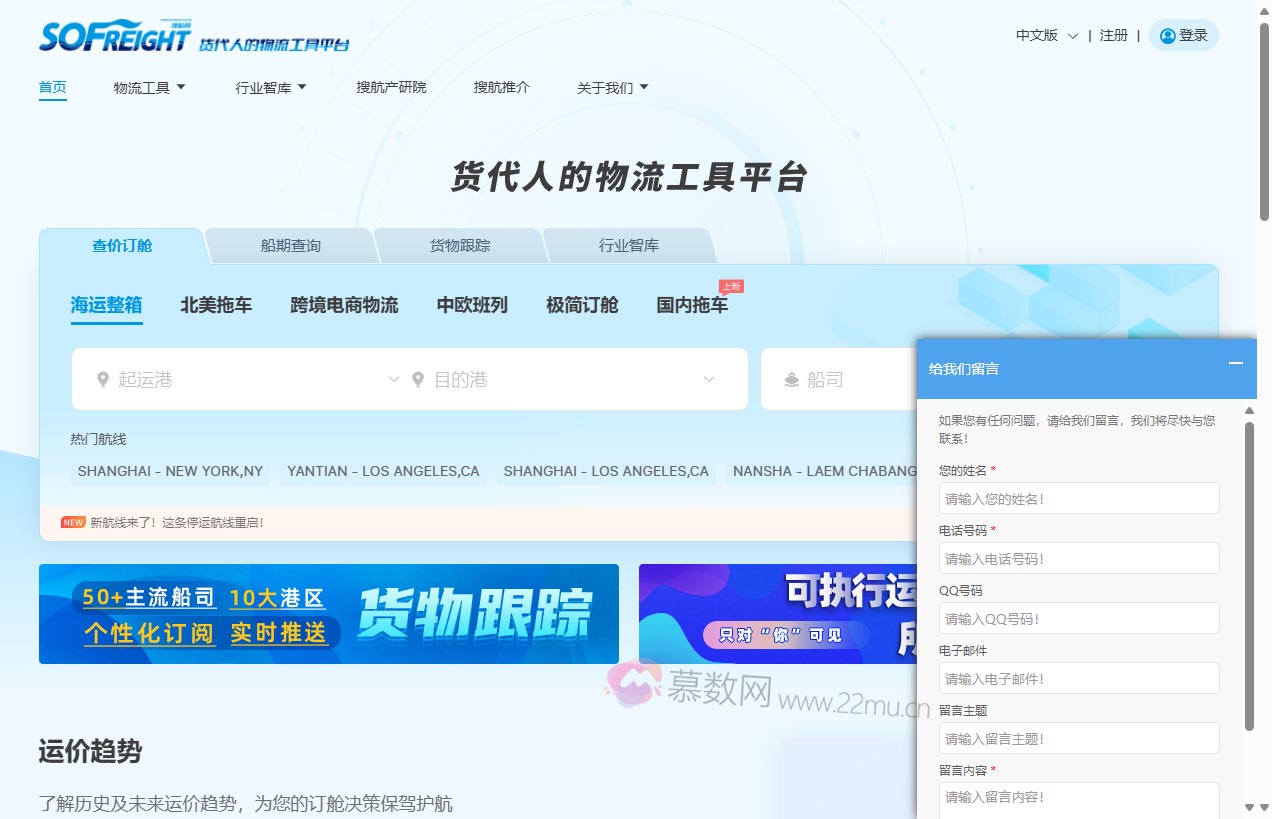
Task: Open the 起运港 dropdown chevron
Action: pyautogui.click(x=393, y=379)
